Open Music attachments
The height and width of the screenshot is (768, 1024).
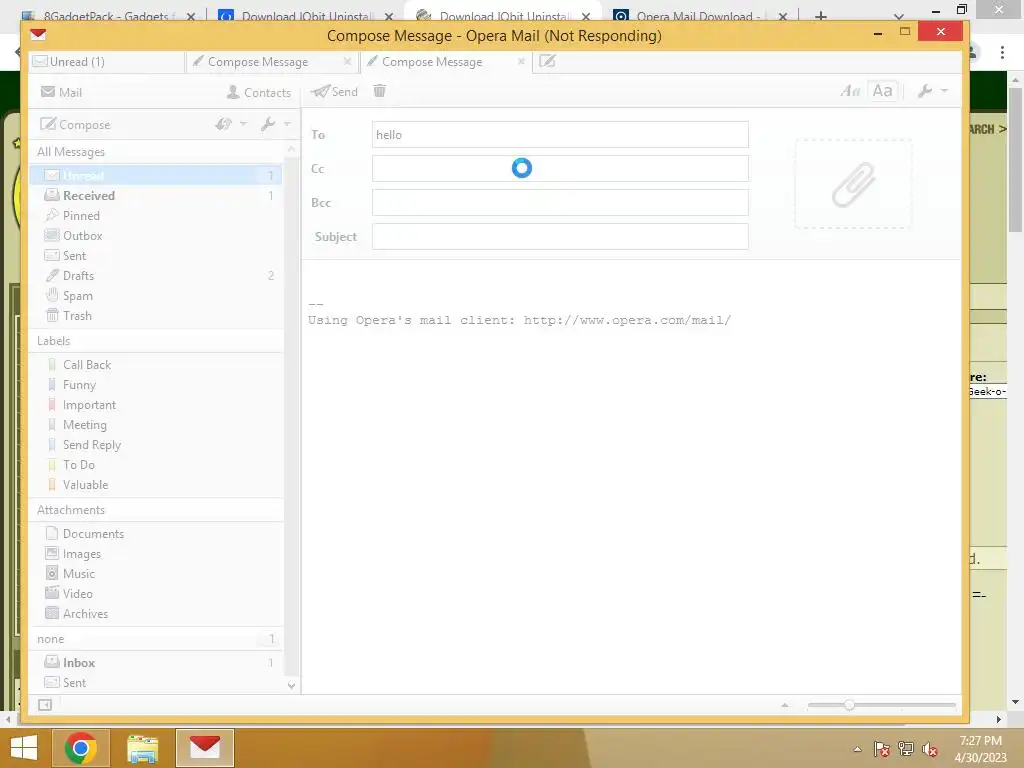point(156,573)
